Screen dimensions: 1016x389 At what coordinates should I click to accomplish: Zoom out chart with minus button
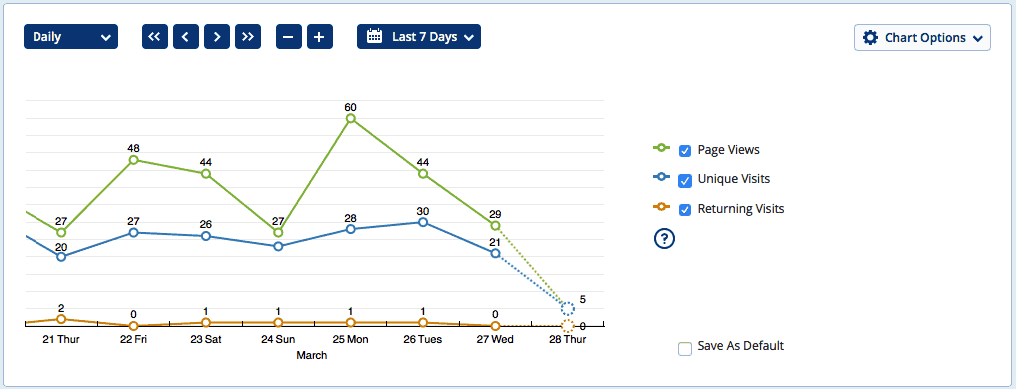tap(289, 37)
